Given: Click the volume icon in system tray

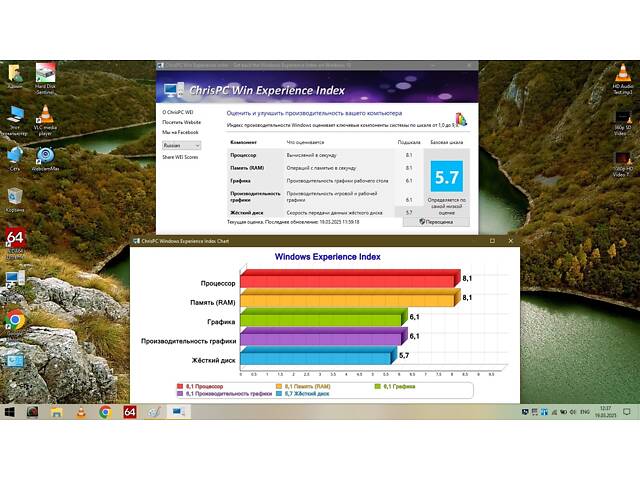Looking at the screenshot, I should [573, 412].
